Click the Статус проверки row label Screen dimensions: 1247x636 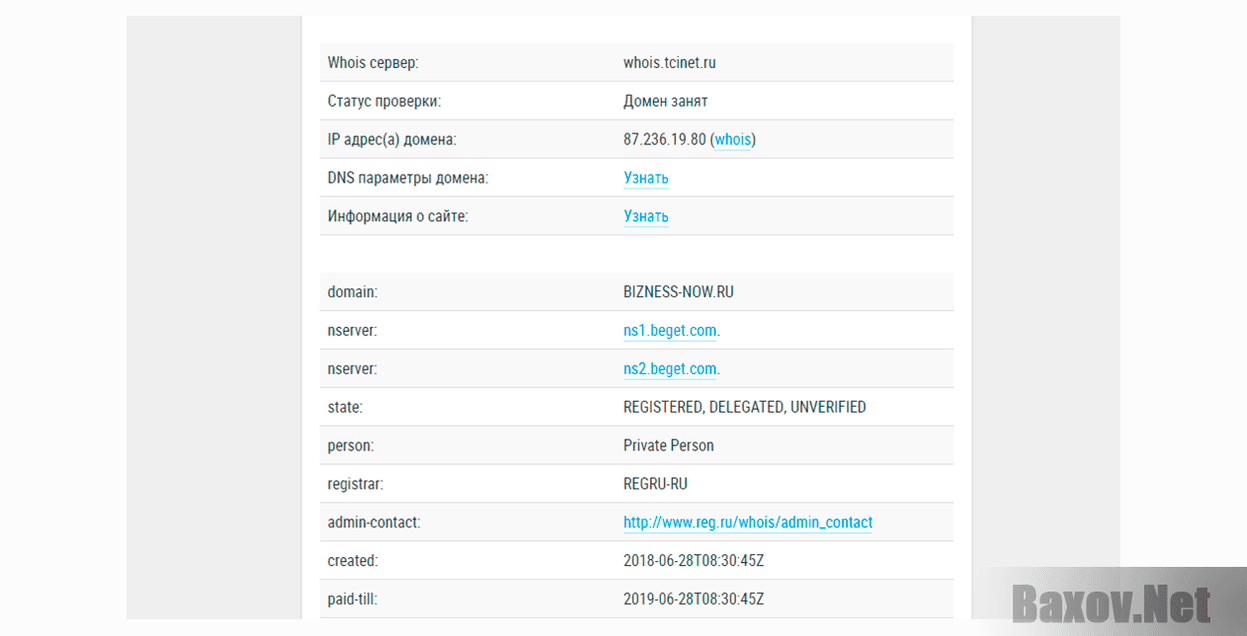click(384, 101)
